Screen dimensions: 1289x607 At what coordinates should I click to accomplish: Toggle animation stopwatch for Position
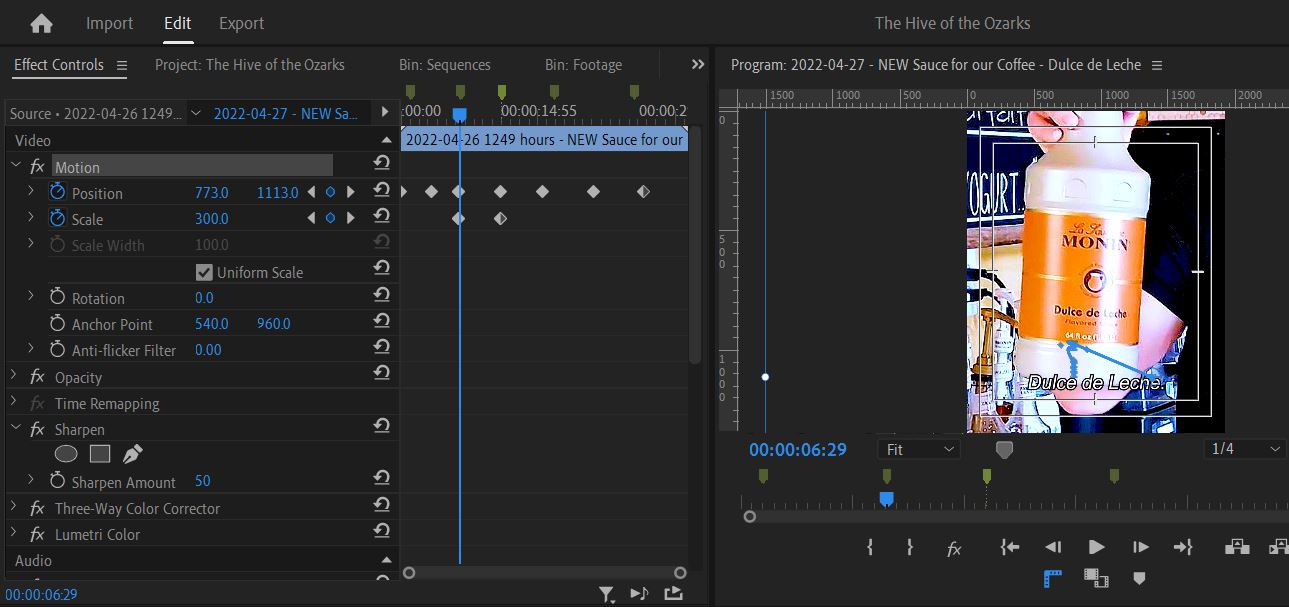point(57,192)
